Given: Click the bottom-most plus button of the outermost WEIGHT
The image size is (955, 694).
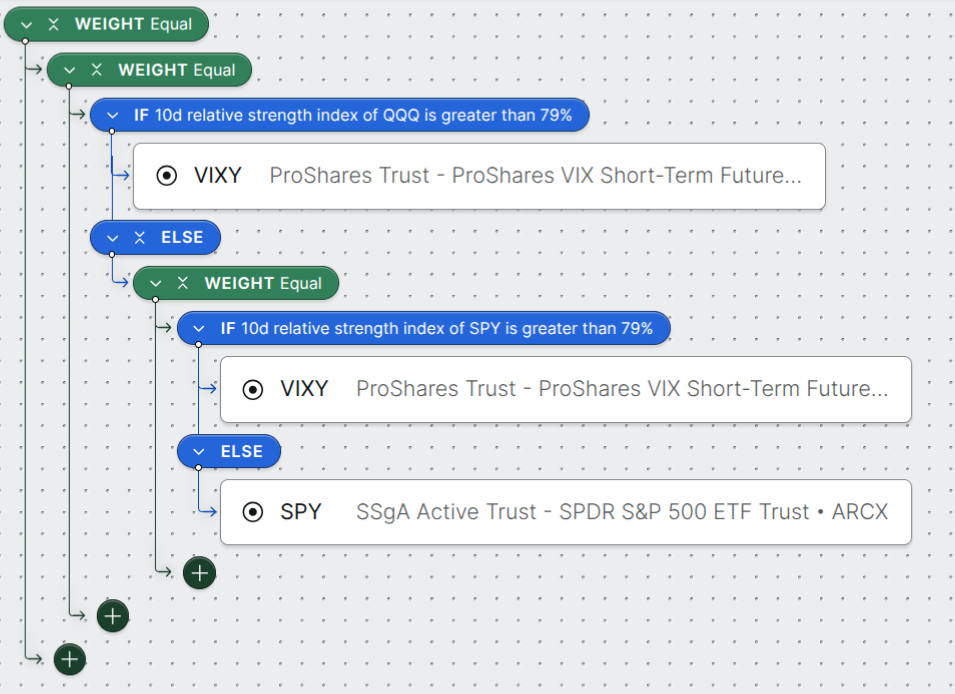Looking at the screenshot, I should pos(69,659).
